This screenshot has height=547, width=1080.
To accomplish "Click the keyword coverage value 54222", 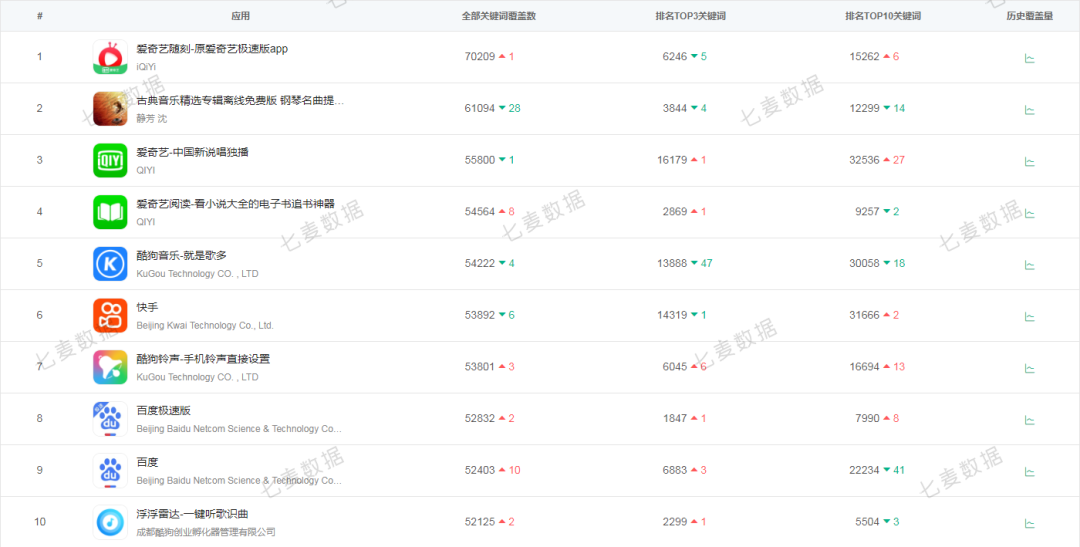I will point(480,263).
